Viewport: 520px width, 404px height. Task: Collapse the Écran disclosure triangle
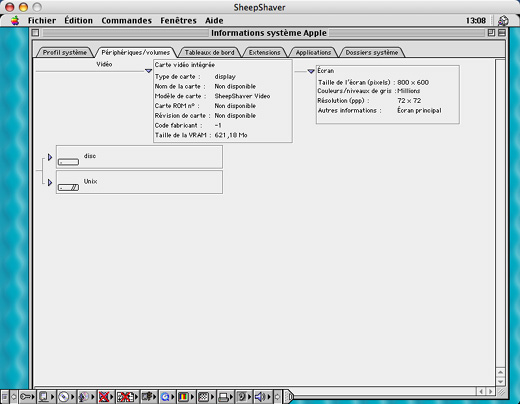311,71
